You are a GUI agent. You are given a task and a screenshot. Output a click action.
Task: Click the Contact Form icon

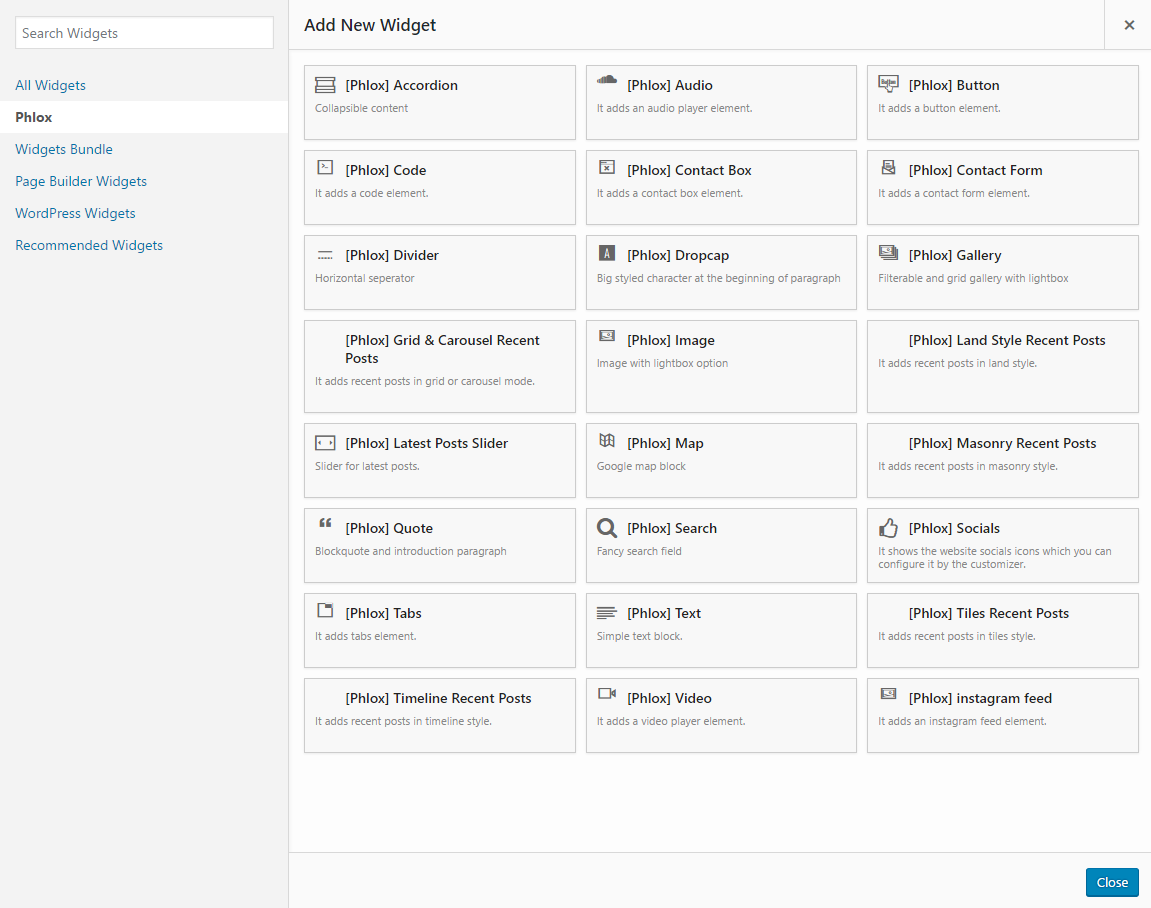click(x=888, y=167)
